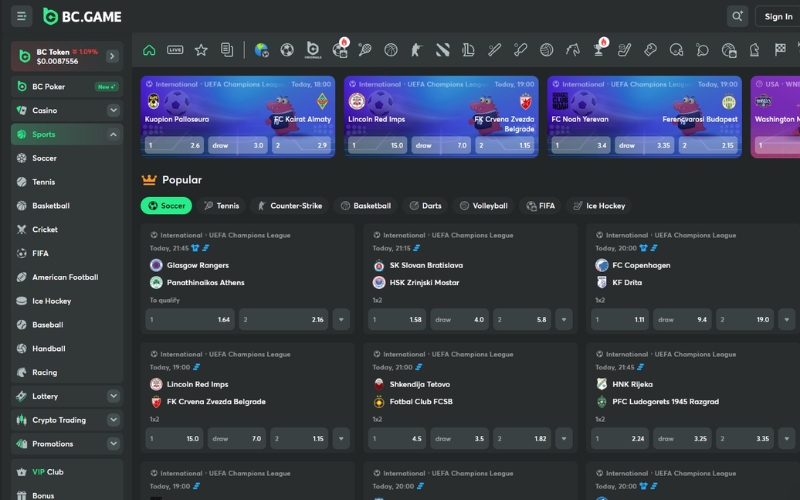Select the globe all-sports icon

[261, 50]
